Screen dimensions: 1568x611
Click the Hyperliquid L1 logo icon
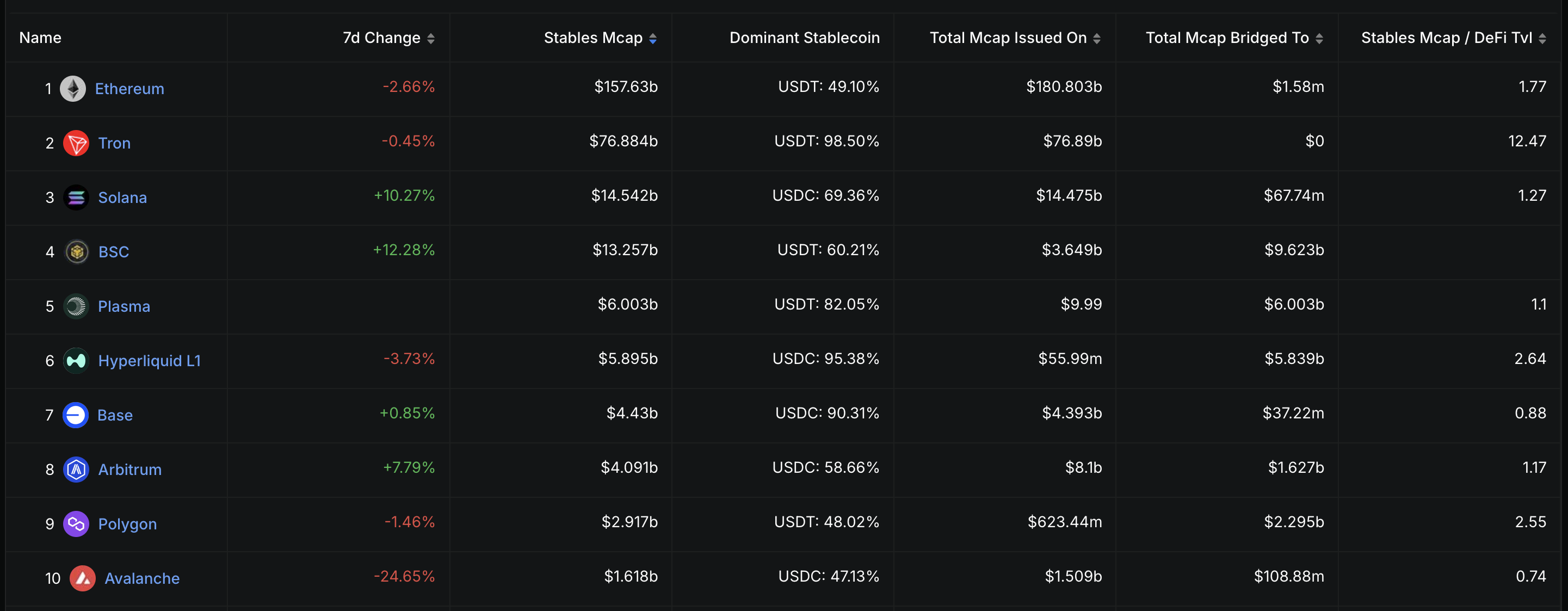click(76, 361)
